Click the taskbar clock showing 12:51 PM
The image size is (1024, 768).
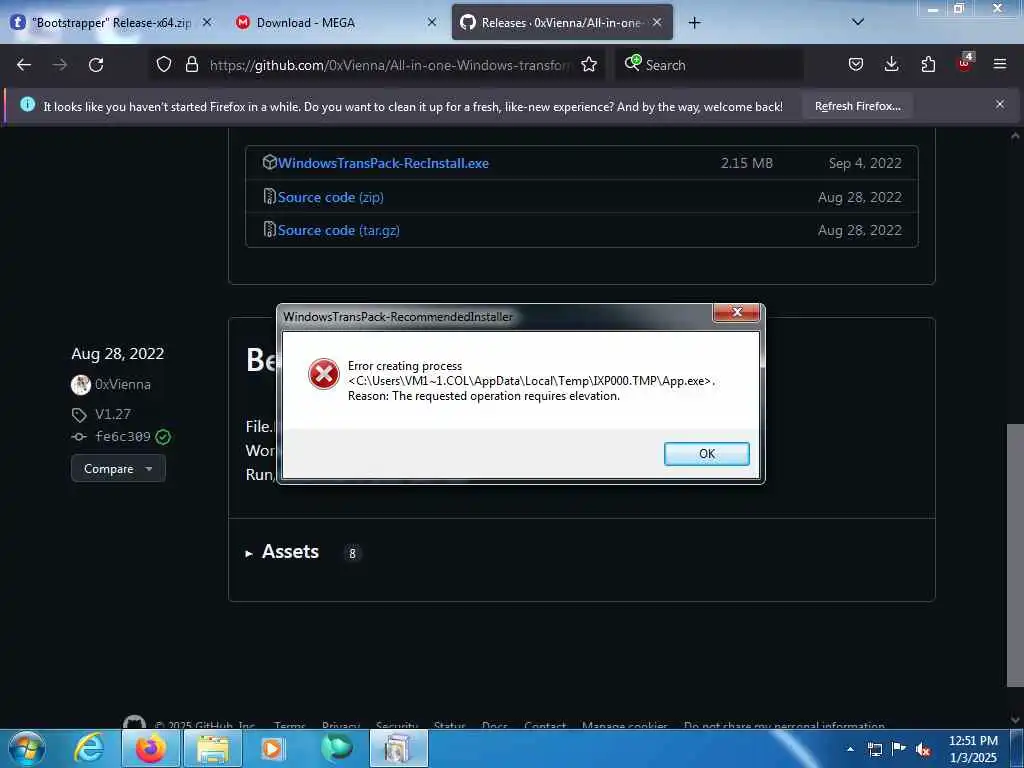tap(973, 749)
